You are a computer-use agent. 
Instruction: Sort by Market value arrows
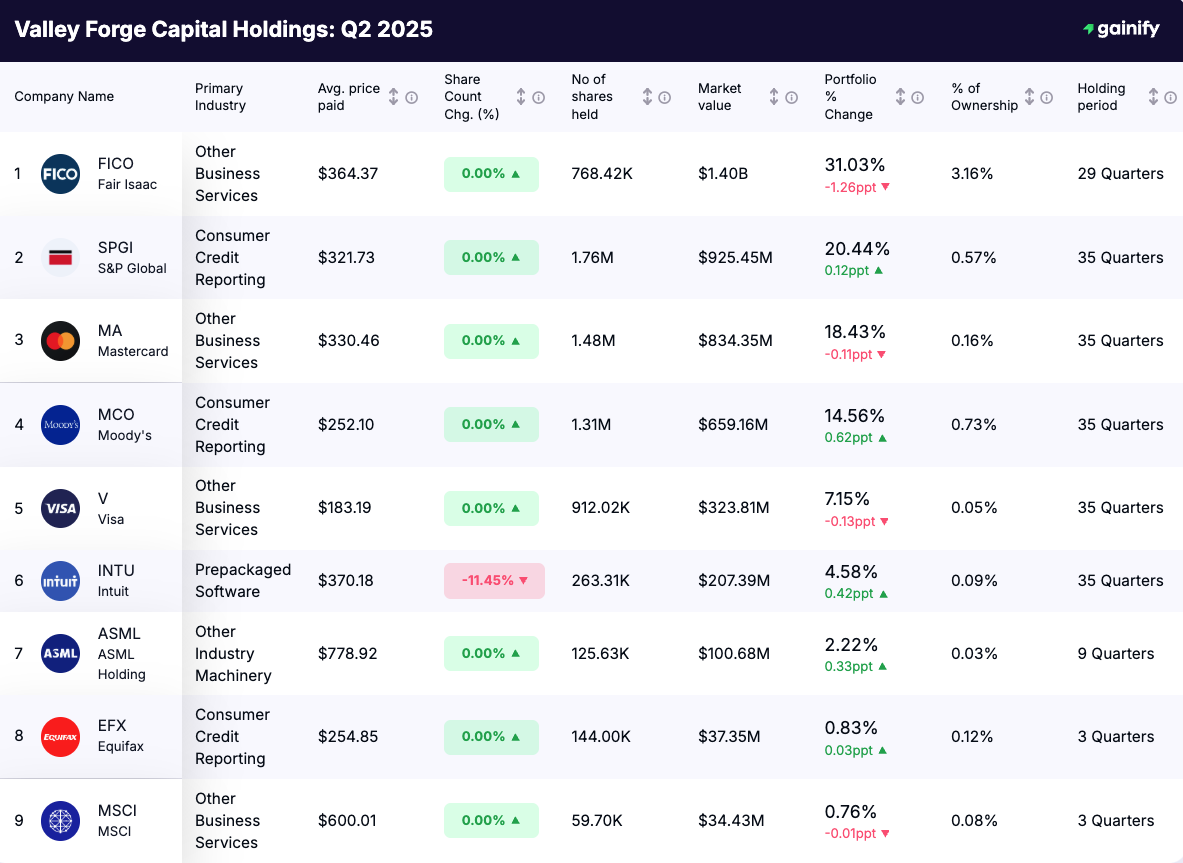pos(774,97)
